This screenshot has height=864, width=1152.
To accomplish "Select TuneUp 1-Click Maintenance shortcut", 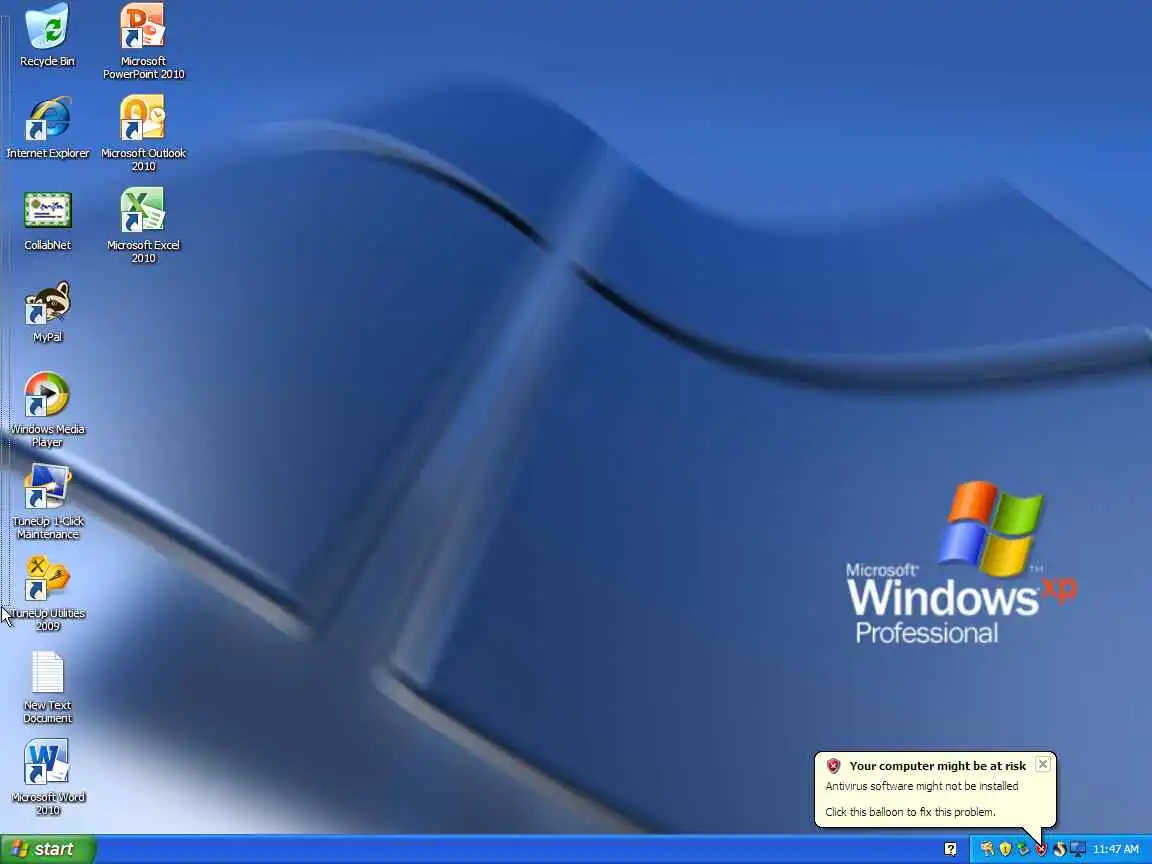I will point(48,502).
